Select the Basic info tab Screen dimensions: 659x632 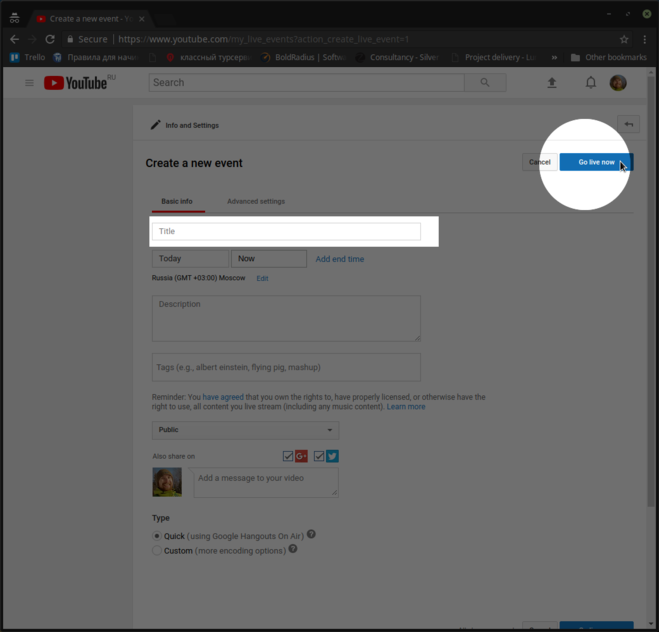pyautogui.click(x=177, y=201)
